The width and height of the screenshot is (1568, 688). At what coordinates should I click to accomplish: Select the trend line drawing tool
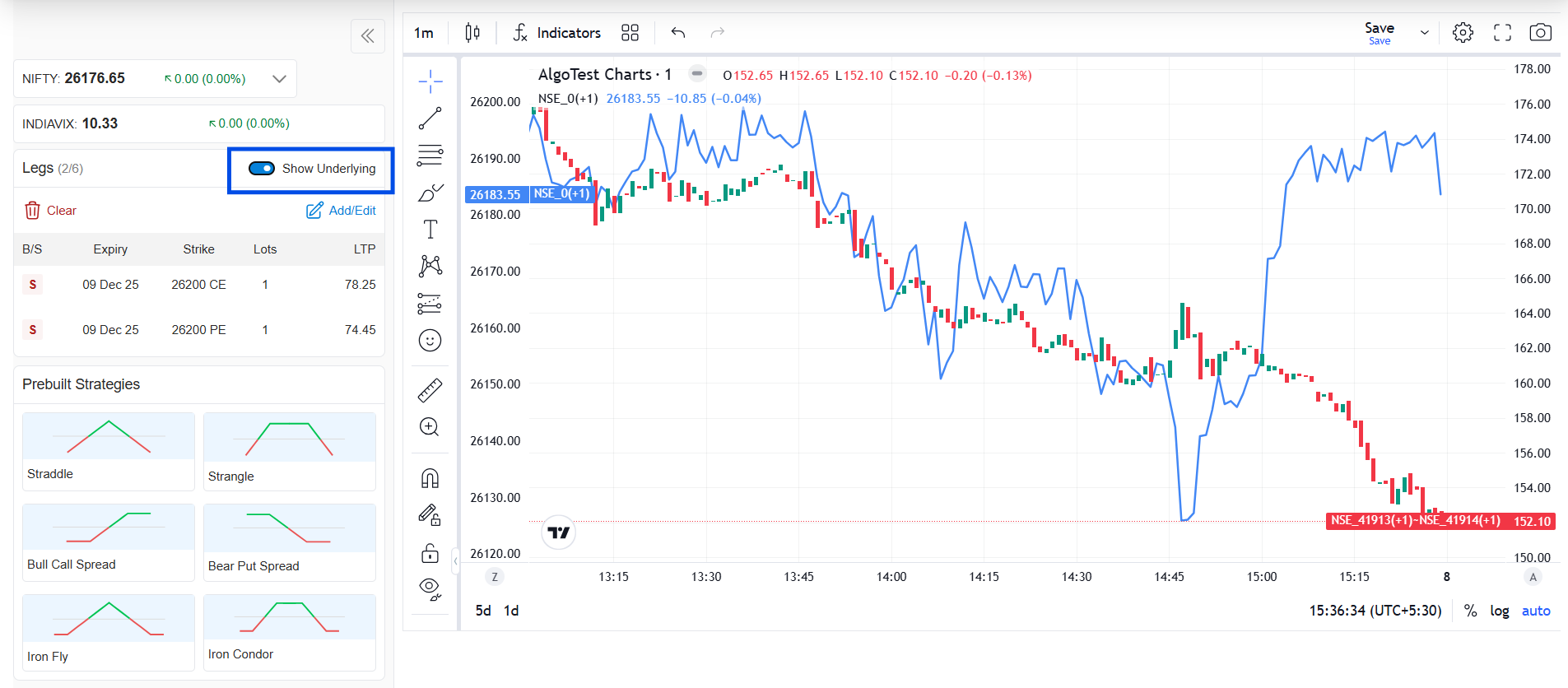tap(430, 119)
